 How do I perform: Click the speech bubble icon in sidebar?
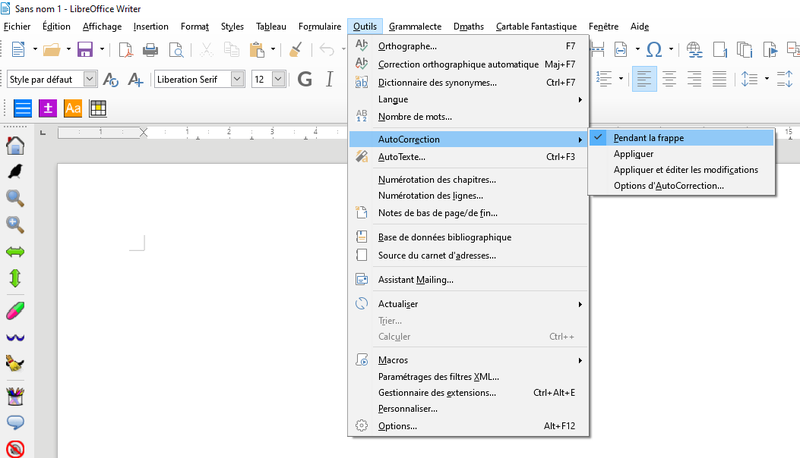(x=15, y=421)
